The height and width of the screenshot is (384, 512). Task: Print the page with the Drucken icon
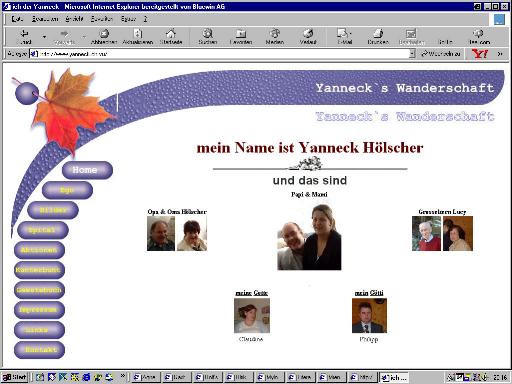[378, 33]
